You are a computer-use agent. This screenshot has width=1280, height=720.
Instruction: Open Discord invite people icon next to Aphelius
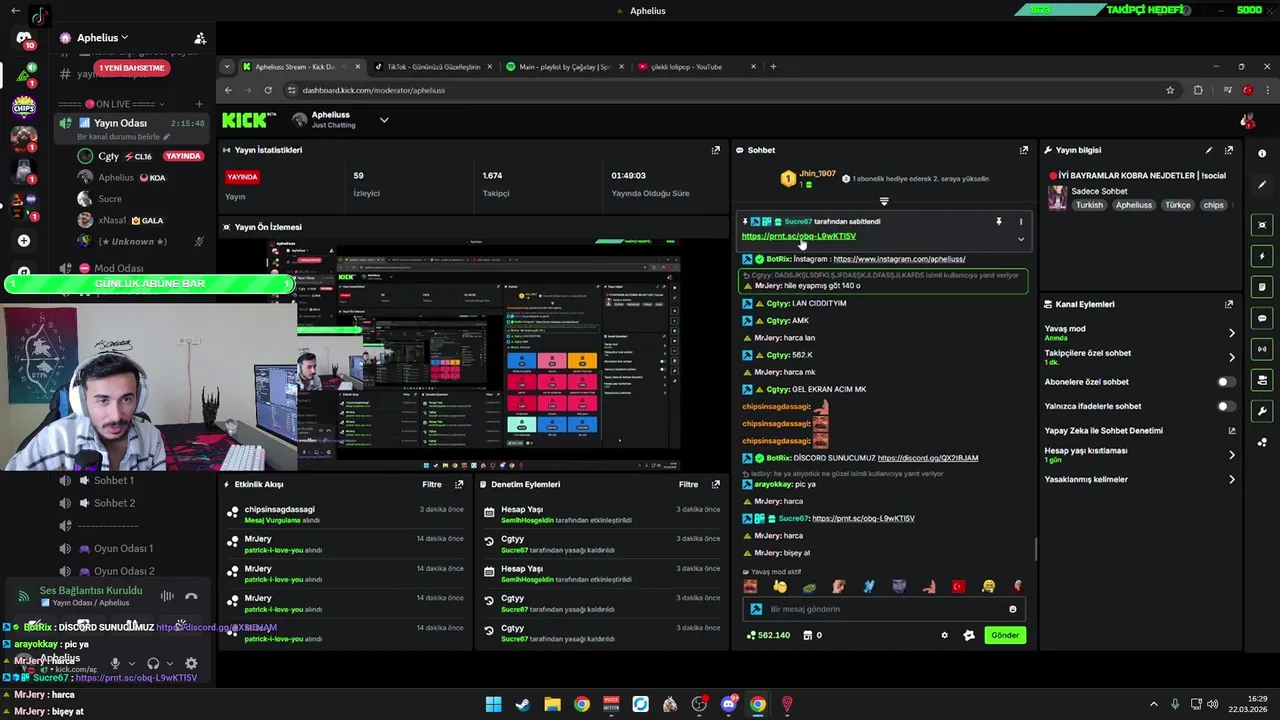(200, 38)
